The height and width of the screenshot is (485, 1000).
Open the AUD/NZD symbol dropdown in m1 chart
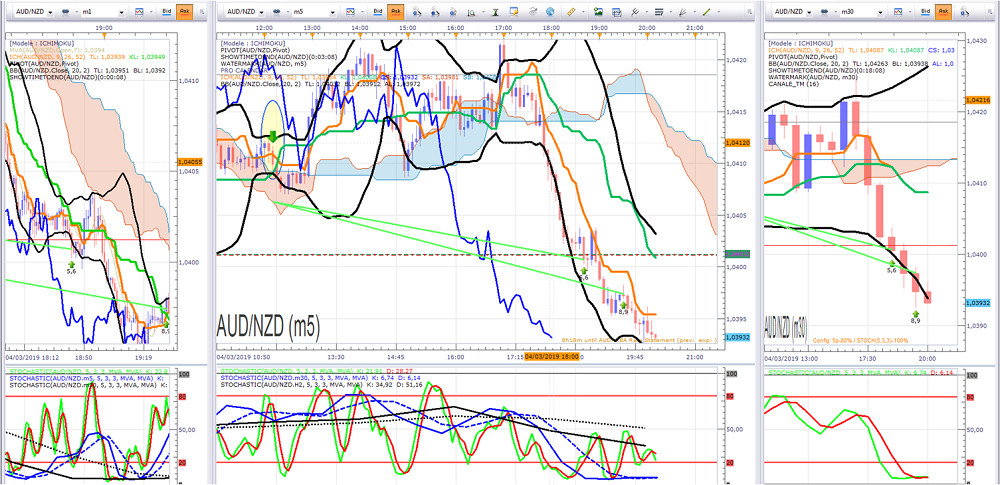(x=50, y=11)
